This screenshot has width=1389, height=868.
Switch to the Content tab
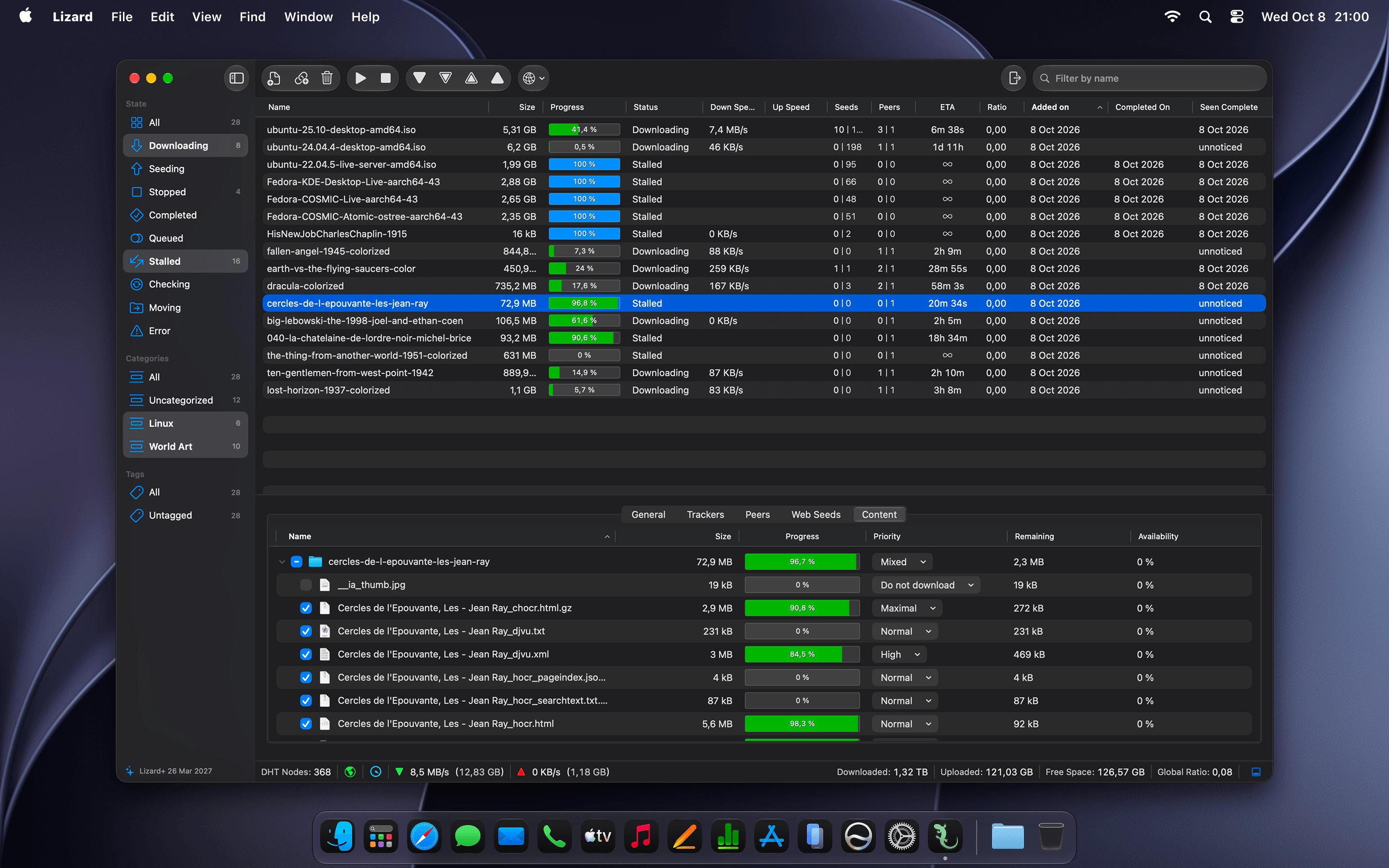(879, 515)
